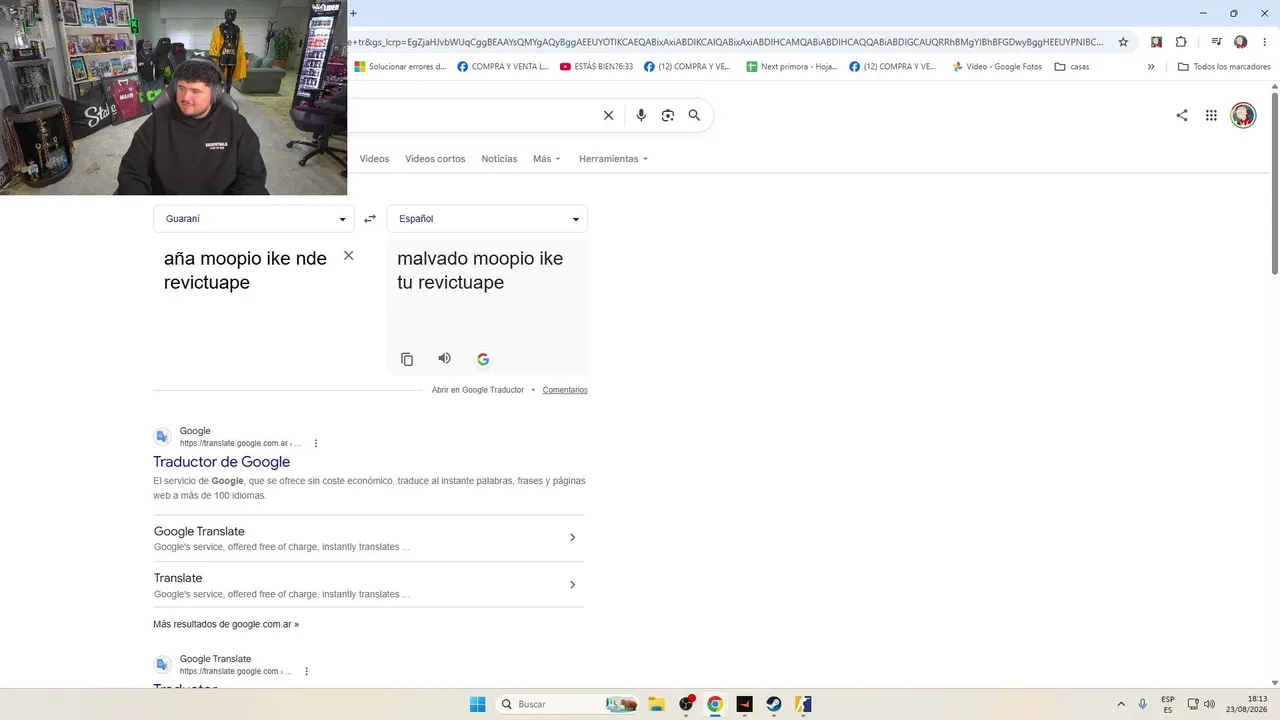Expand the Más search filter menu

[x=547, y=159]
